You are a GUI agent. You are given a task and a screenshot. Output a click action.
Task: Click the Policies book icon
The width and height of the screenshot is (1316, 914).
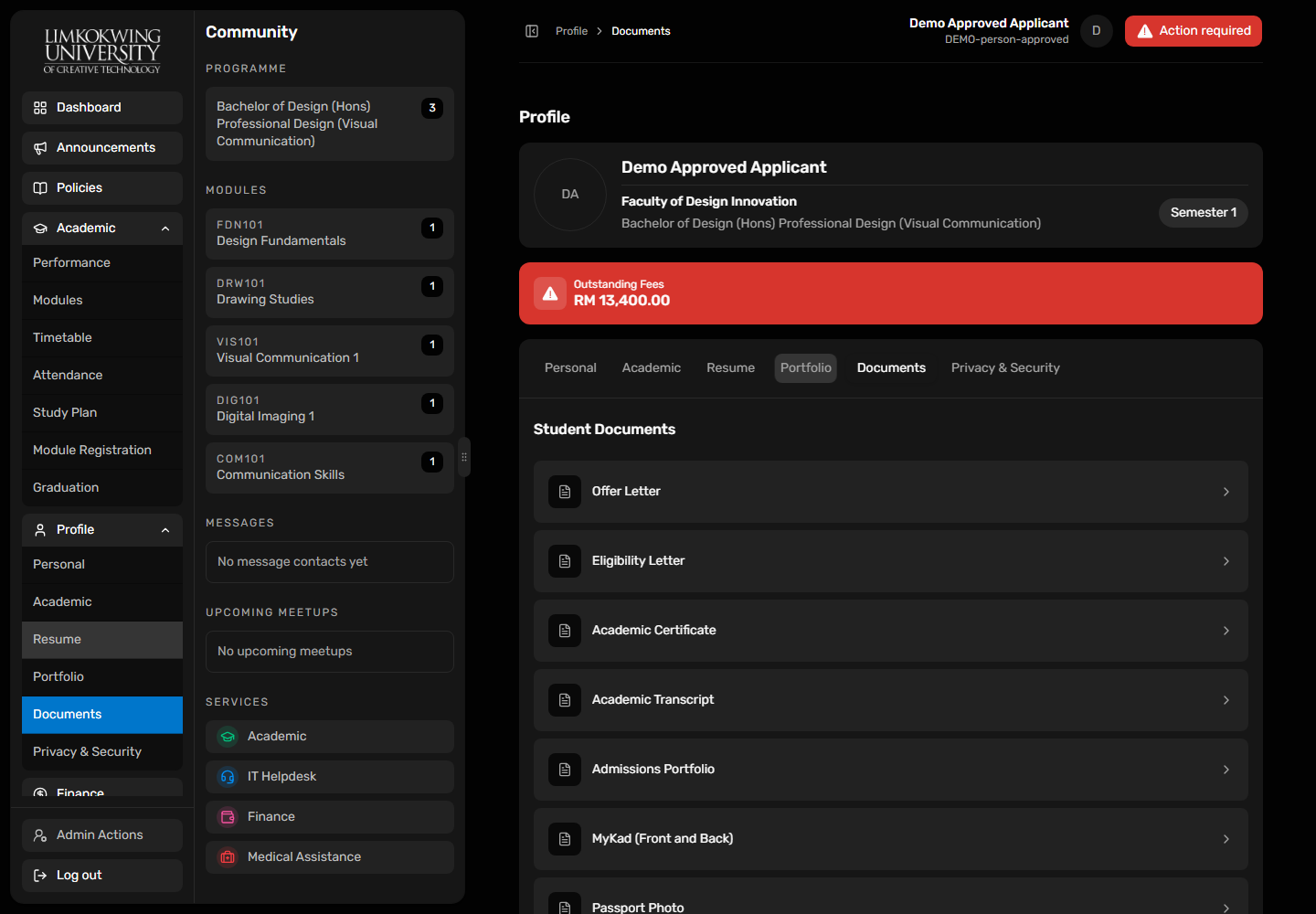pyautogui.click(x=40, y=188)
